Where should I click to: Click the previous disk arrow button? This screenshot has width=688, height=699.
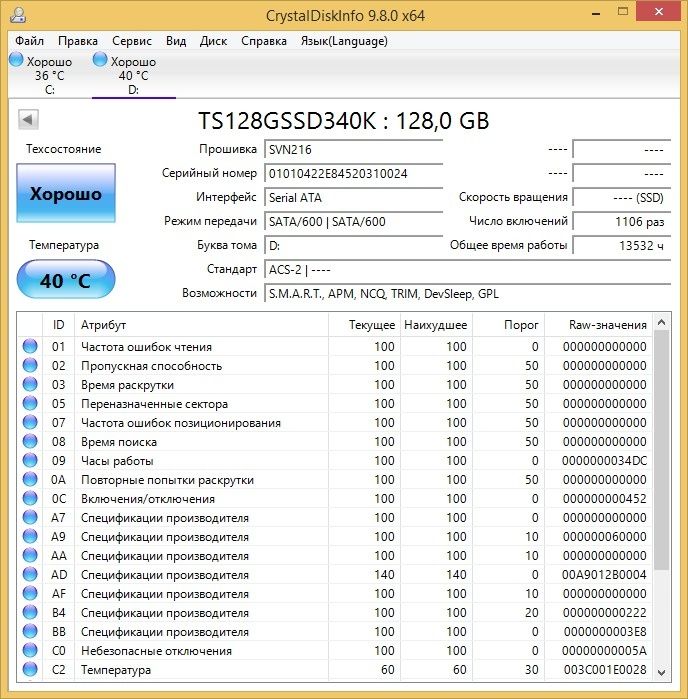[28, 119]
